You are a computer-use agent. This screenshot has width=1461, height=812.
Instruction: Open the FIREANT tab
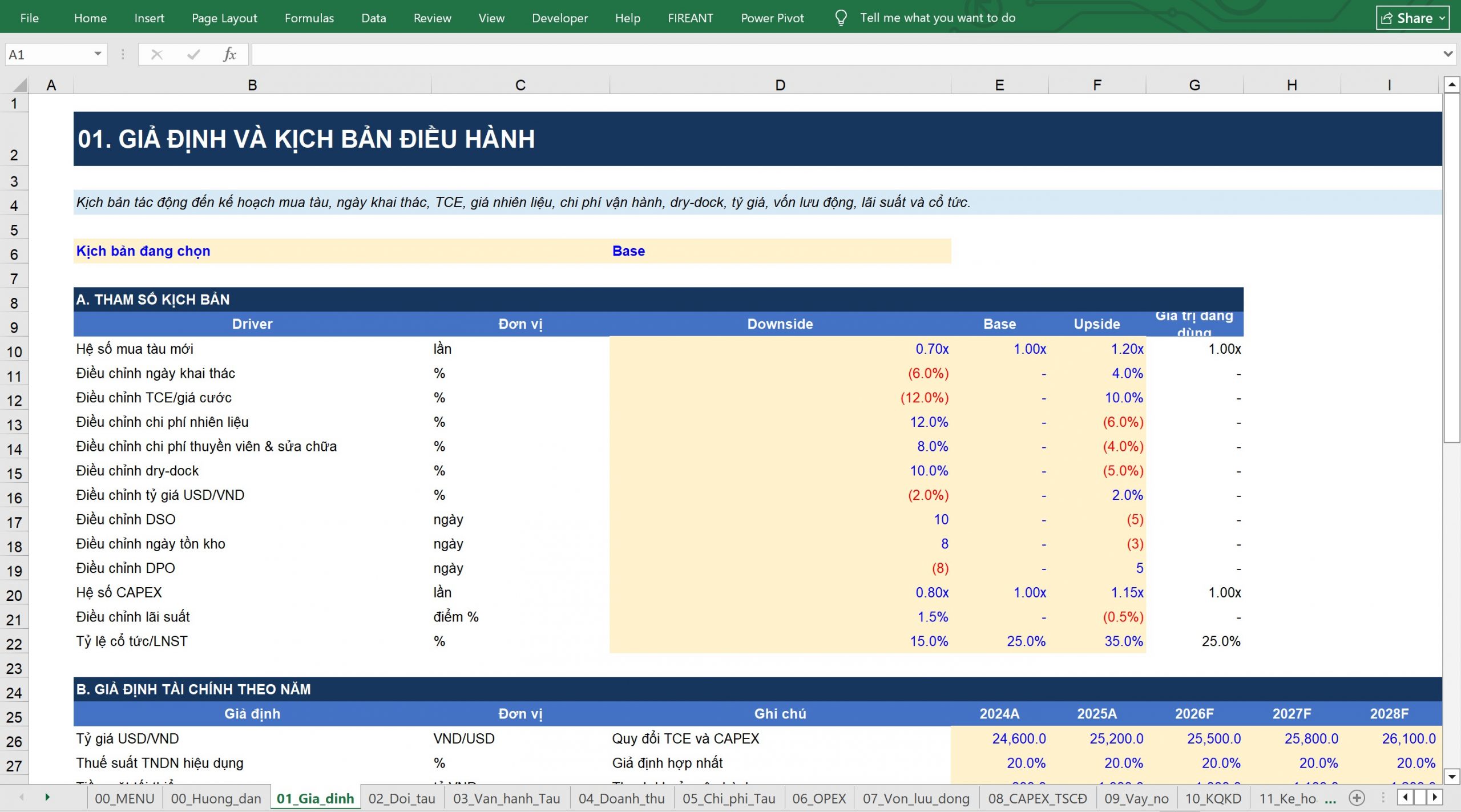691,18
